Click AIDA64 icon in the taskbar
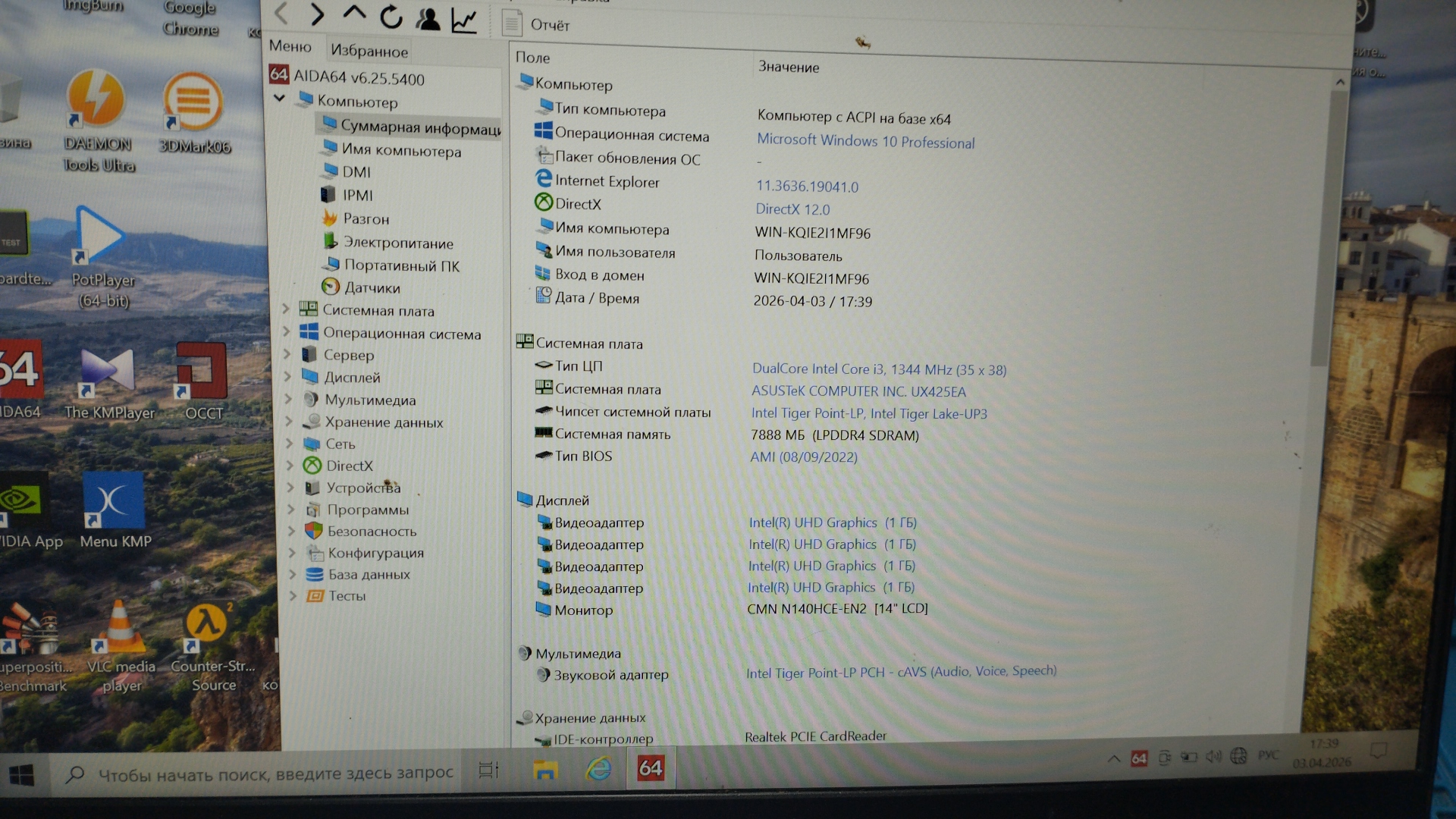Viewport: 1456px width, 819px height. click(650, 768)
